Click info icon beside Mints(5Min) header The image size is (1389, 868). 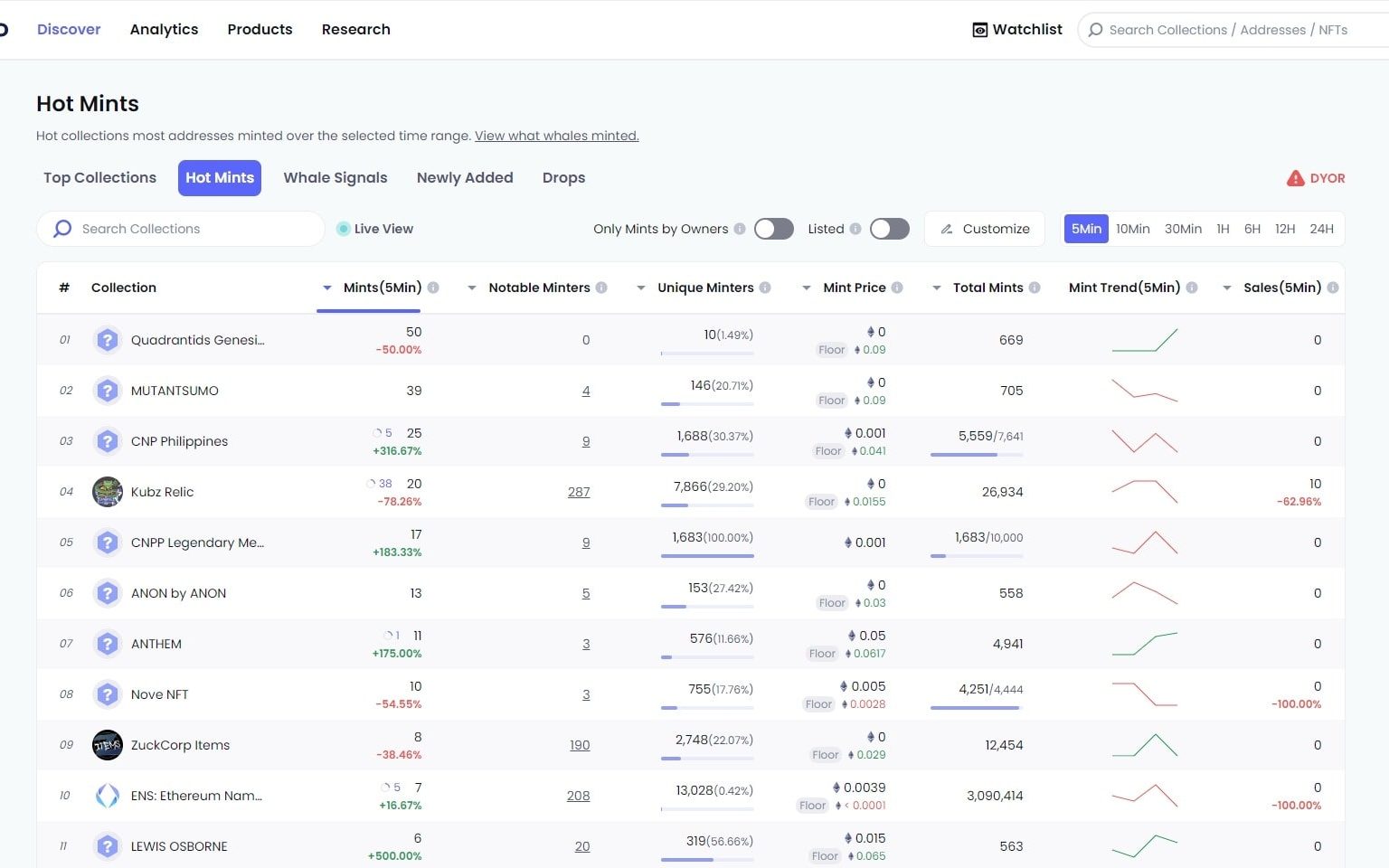tap(433, 288)
